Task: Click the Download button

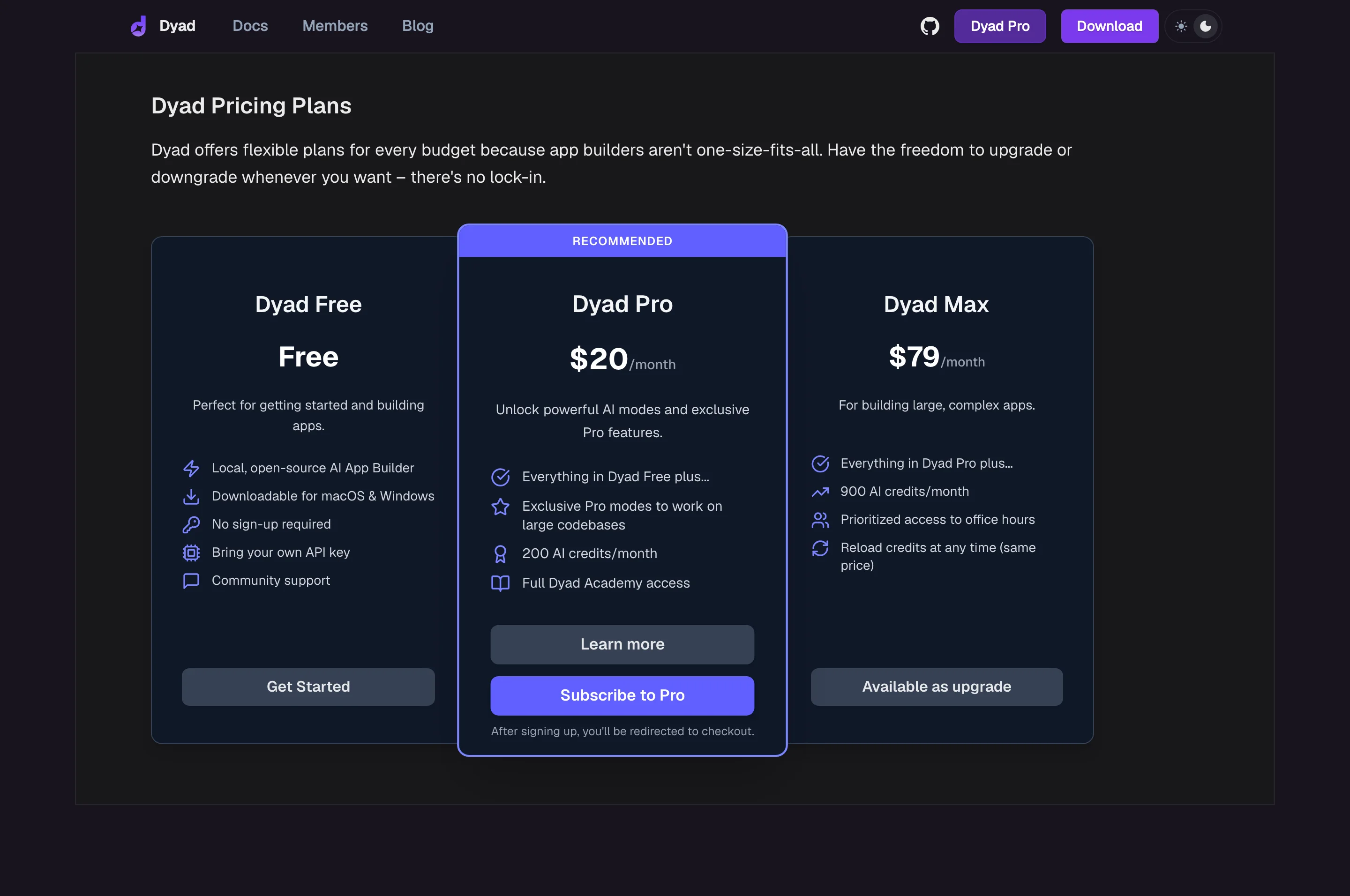Action: 1110,26
